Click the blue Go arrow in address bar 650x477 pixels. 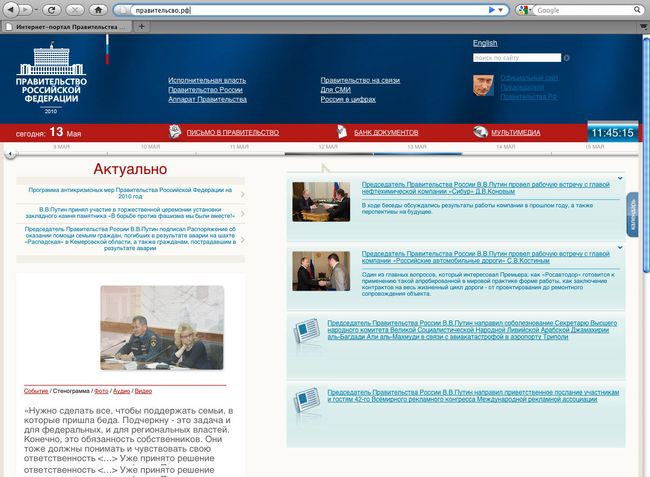[492, 10]
